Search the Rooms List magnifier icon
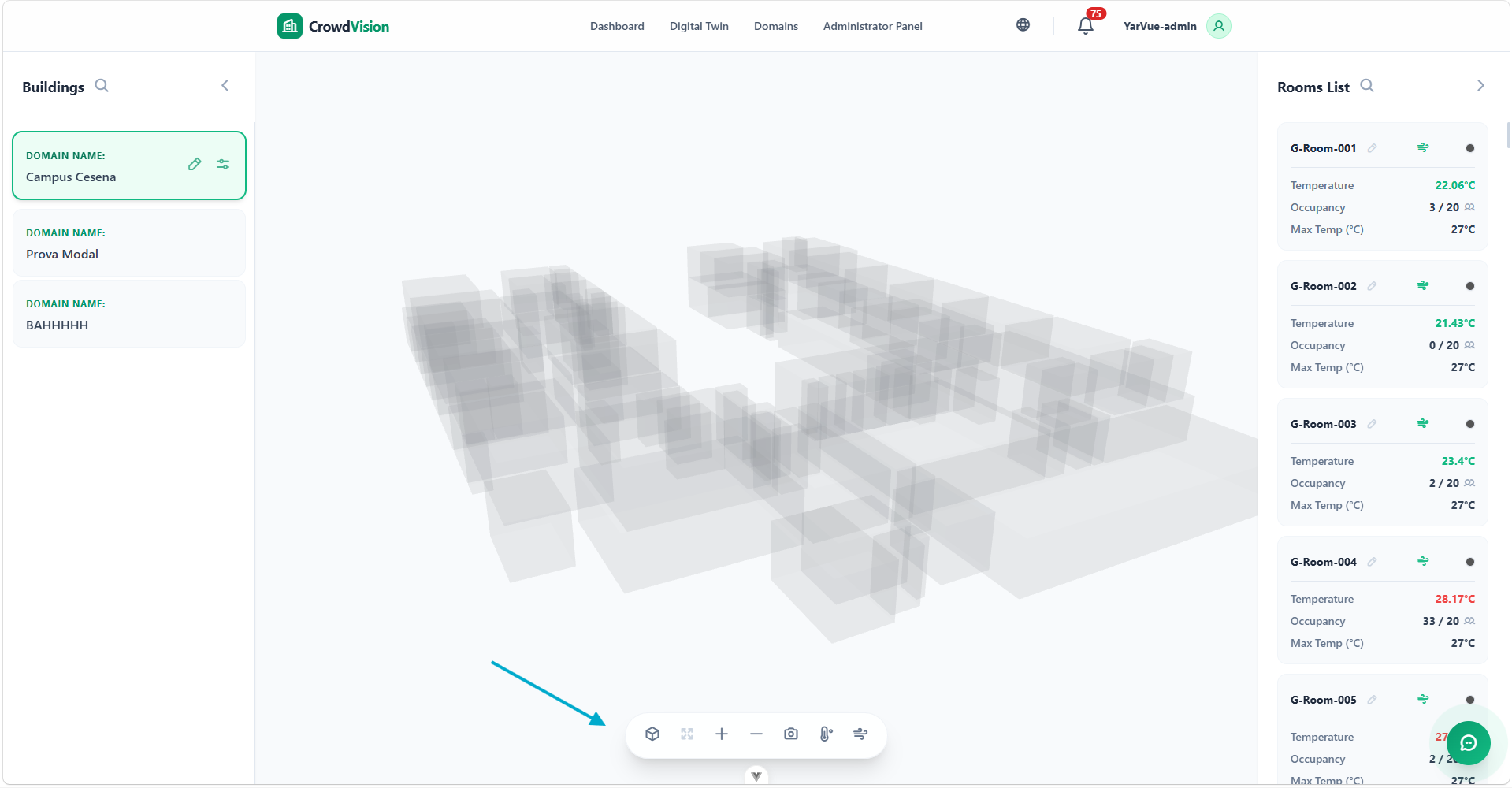 pyautogui.click(x=1367, y=85)
